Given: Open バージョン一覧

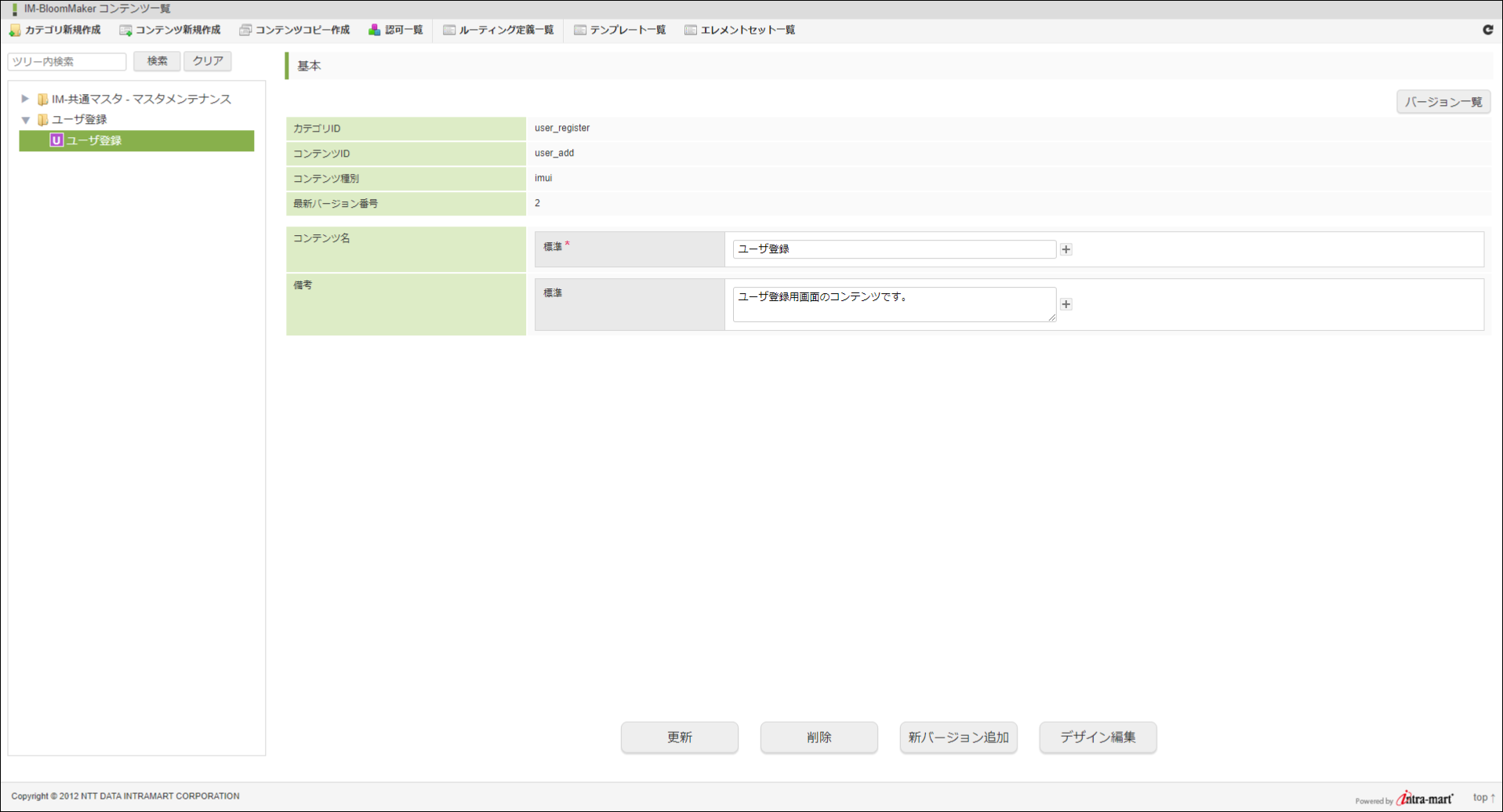Looking at the screenshot, I should point(1443,101).
